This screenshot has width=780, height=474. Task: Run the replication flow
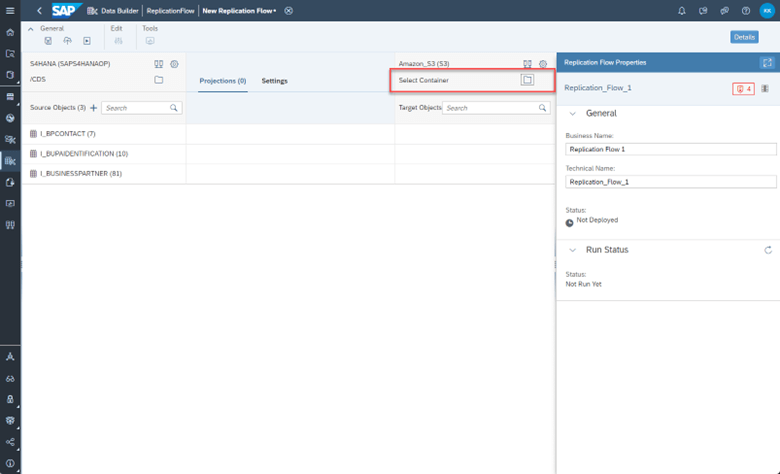[x=87, y=41]
